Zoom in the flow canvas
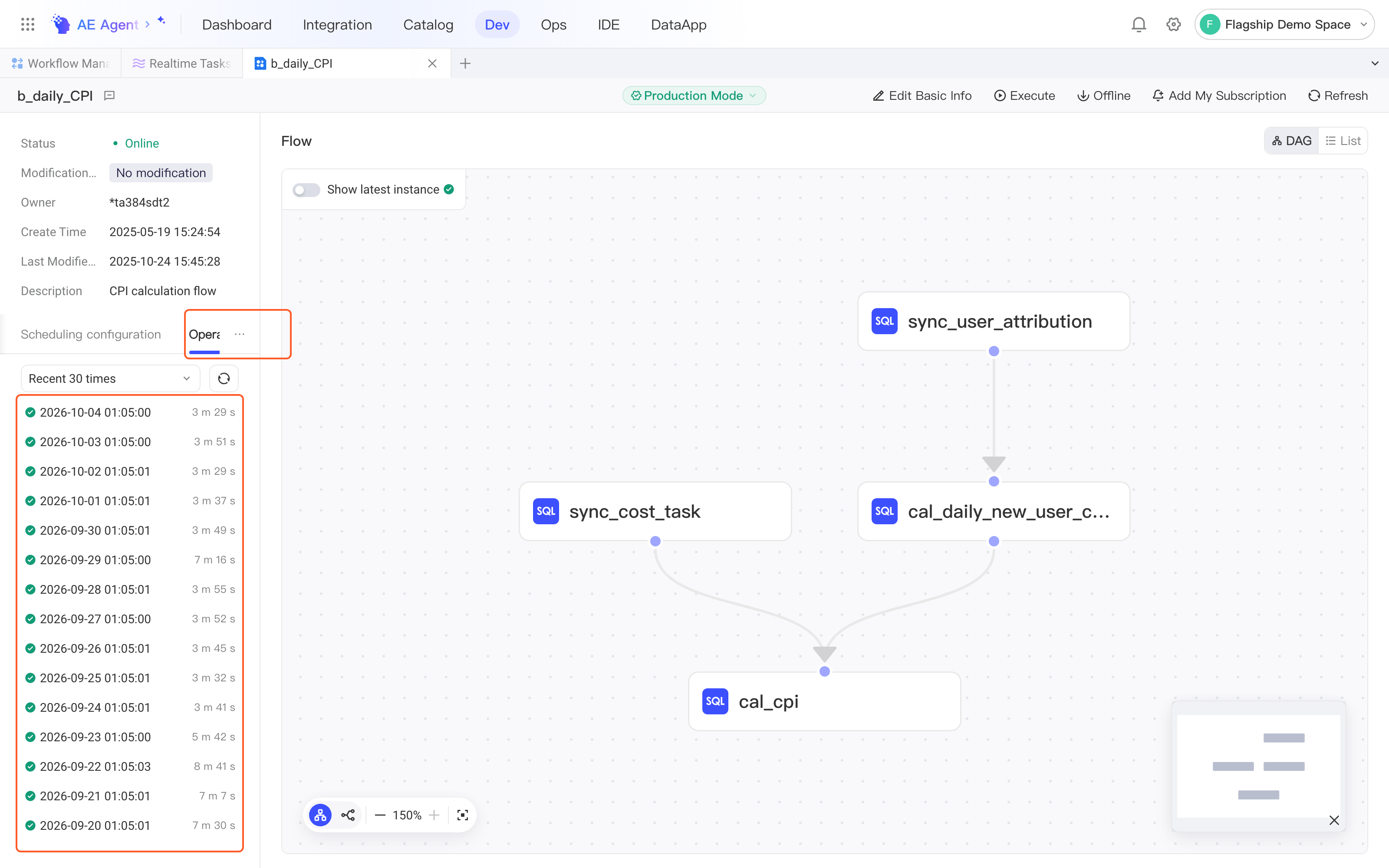This screenshot has height=868, width=1389. point(434,815)
